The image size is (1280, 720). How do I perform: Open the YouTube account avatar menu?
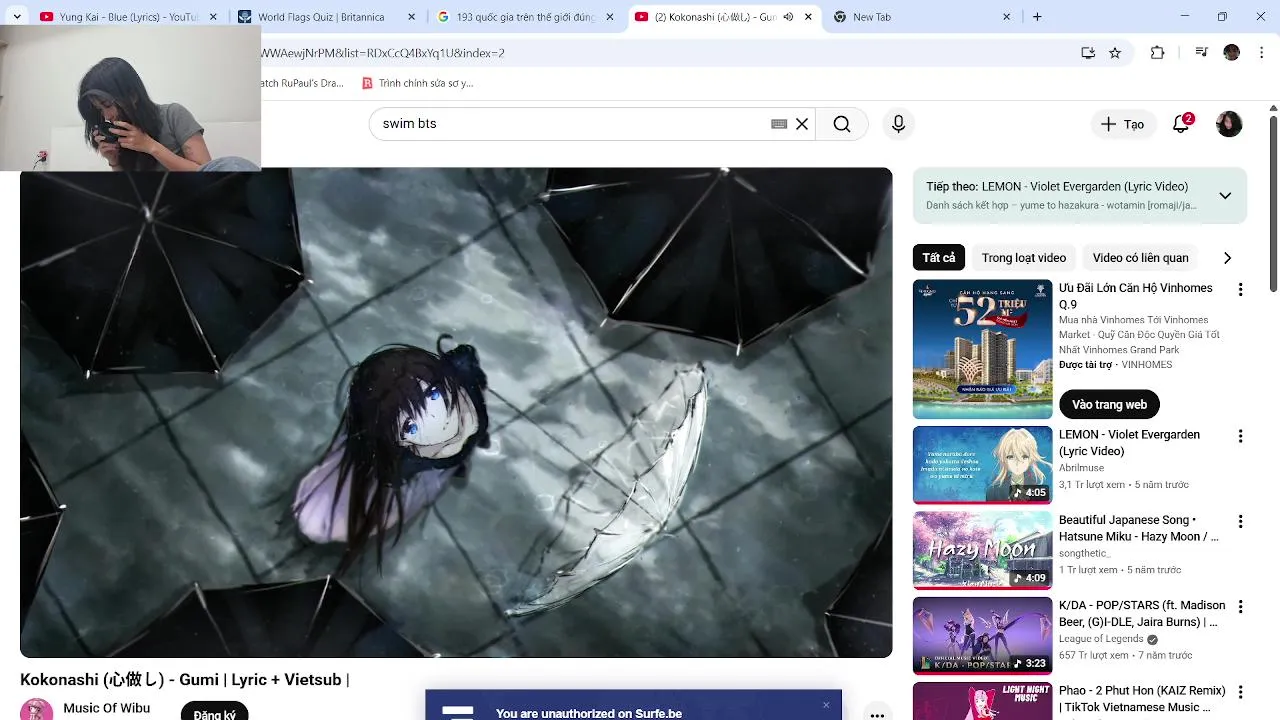point(1229,124)
